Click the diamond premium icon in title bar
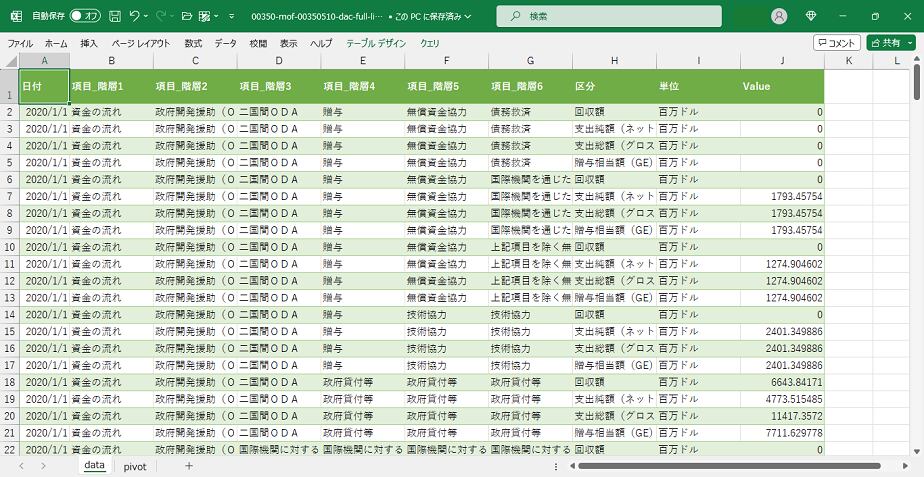Image resolution: width=924 pixels, height=477 pixels. (811, 16)
